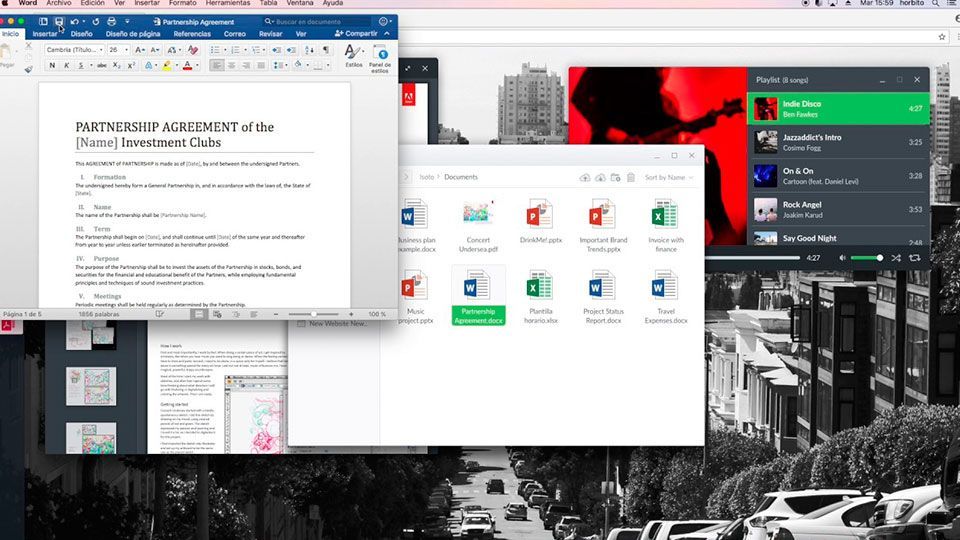Click the smiley feedback icon in Word
Screen dimensions: 960x540
click(383, 21)
